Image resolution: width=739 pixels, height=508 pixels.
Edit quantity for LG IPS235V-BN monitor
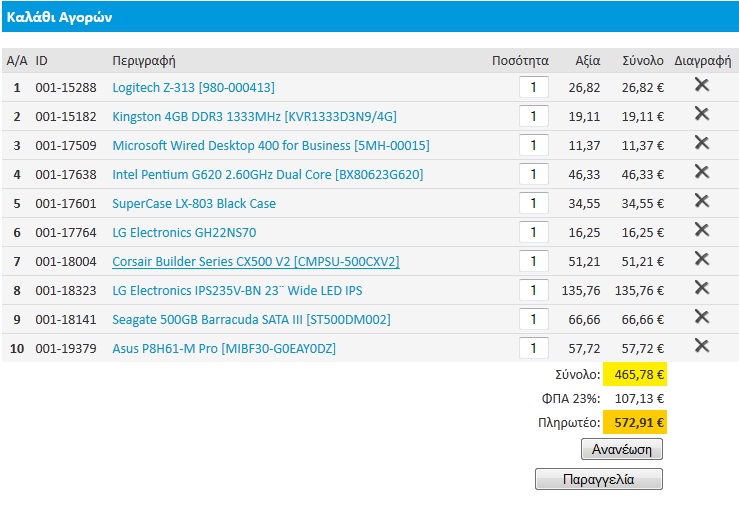tap(534, 290)
